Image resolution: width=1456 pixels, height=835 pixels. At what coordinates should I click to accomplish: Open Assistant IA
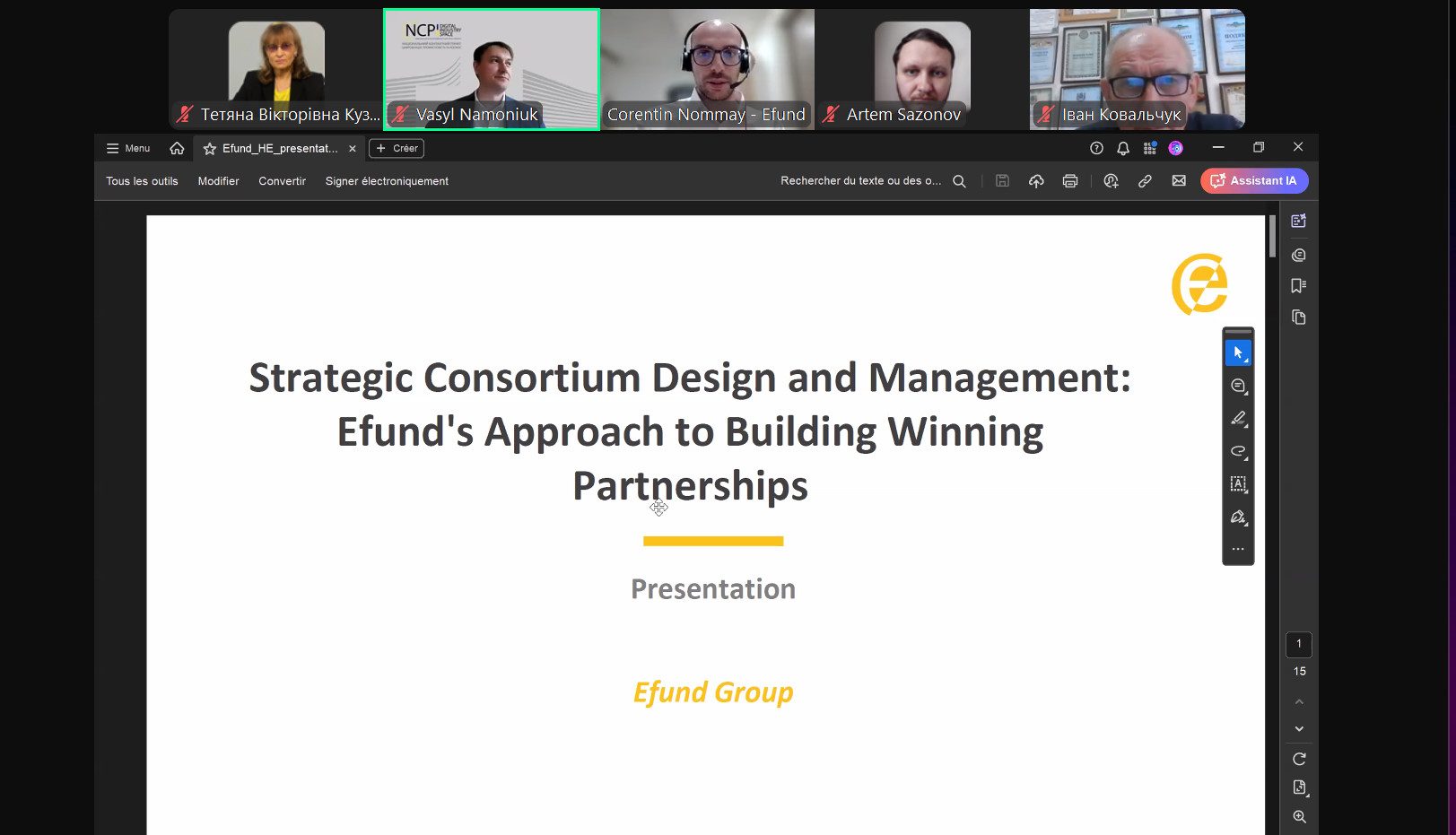point(1254,181)
